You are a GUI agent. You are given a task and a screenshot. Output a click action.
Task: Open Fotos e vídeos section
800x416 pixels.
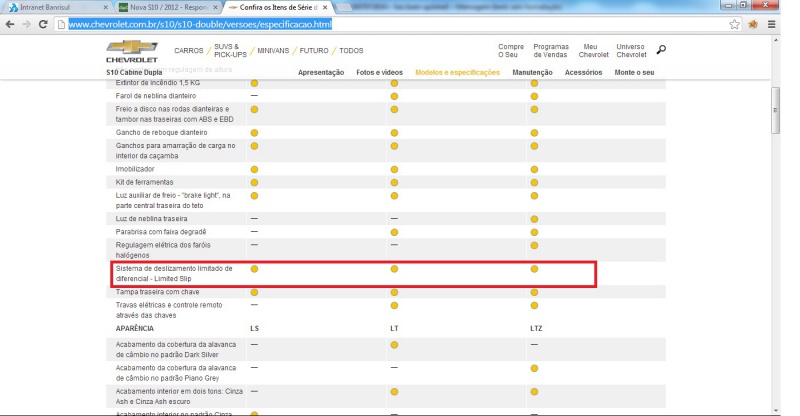[379, 72]
